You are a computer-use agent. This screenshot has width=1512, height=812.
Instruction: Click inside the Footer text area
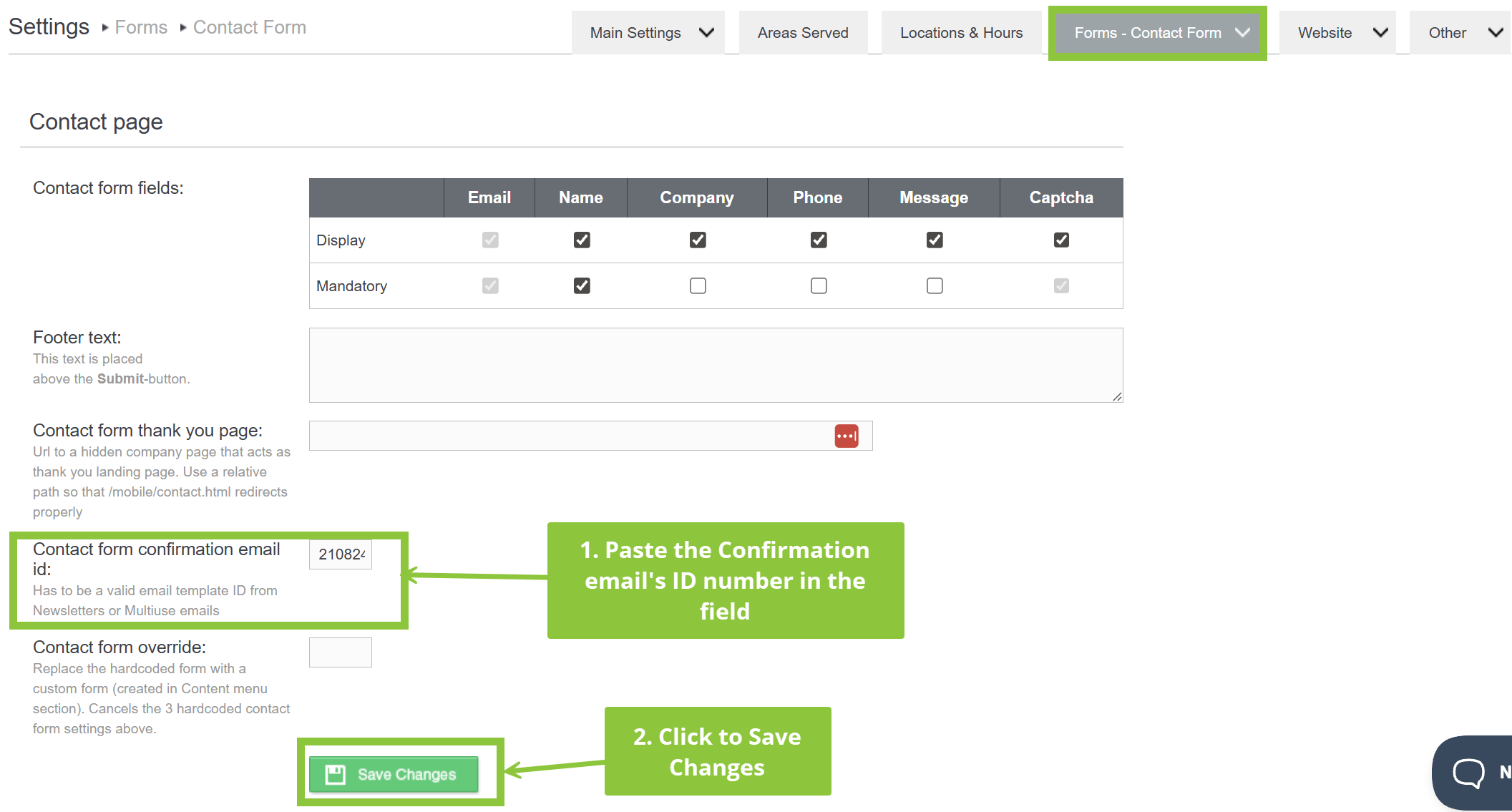[716, 365]
